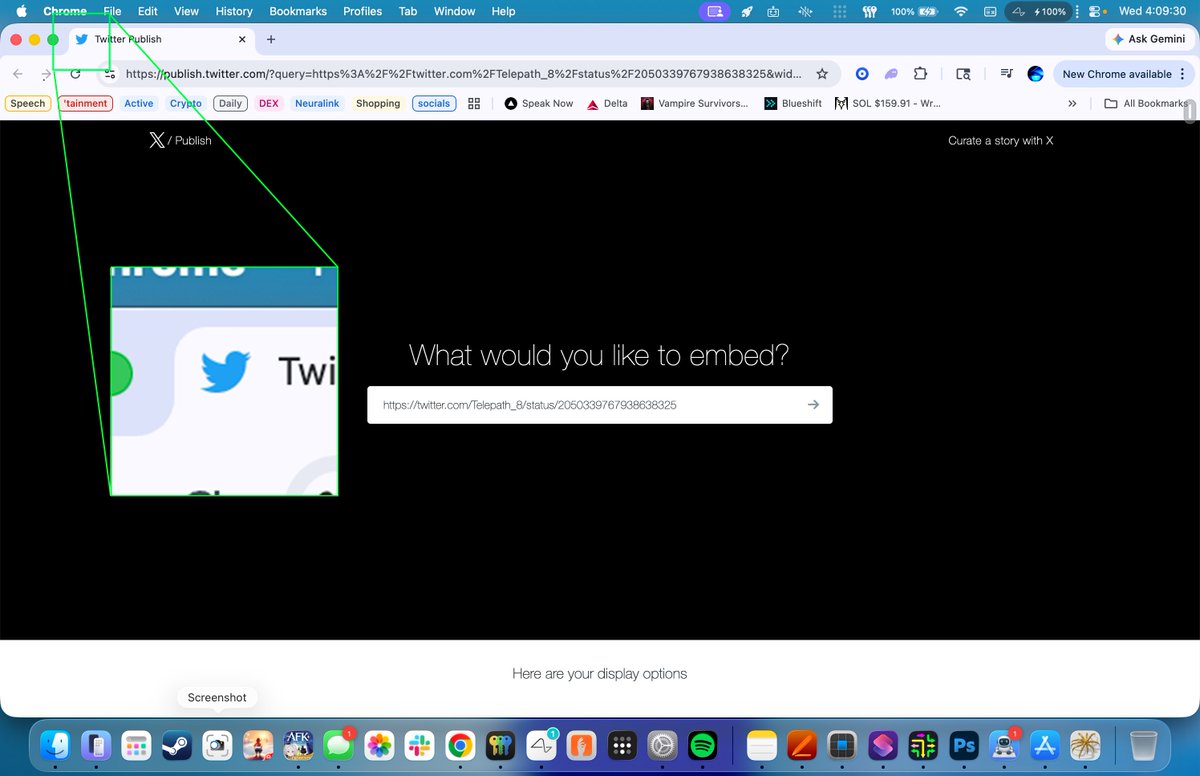The height and width of the screenshot is (776, 1200).
Task: Open the Speak Now bookmark
Action: click(x=539, y=103)
